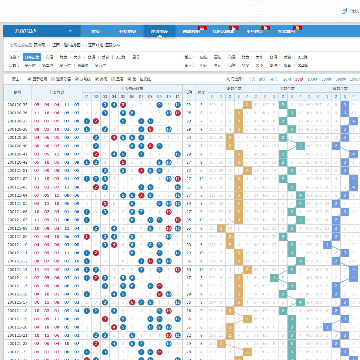This screenshot has height=360, width=360.
Task: Click the red badge on the fifth navigation tab
Action: click(x=235, y=28)
